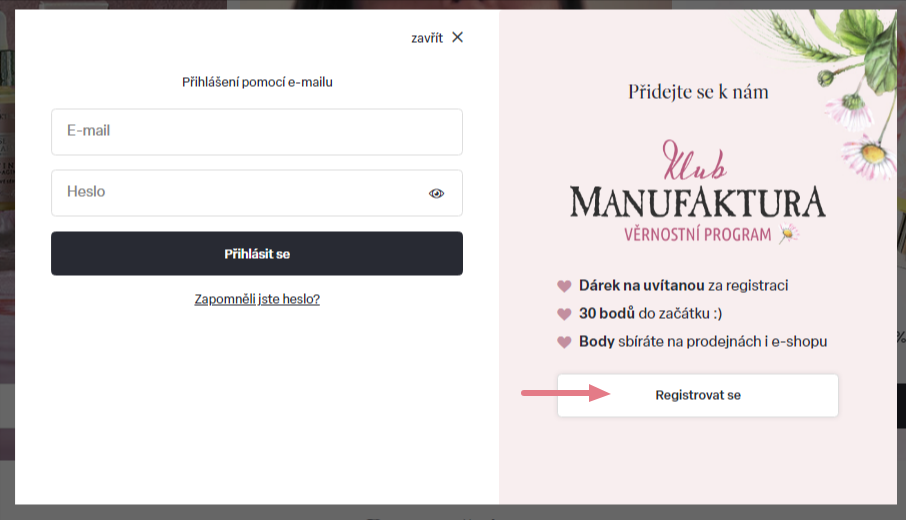Focus the Heslo password field
The image size is (906, 520).
(240, 192)
